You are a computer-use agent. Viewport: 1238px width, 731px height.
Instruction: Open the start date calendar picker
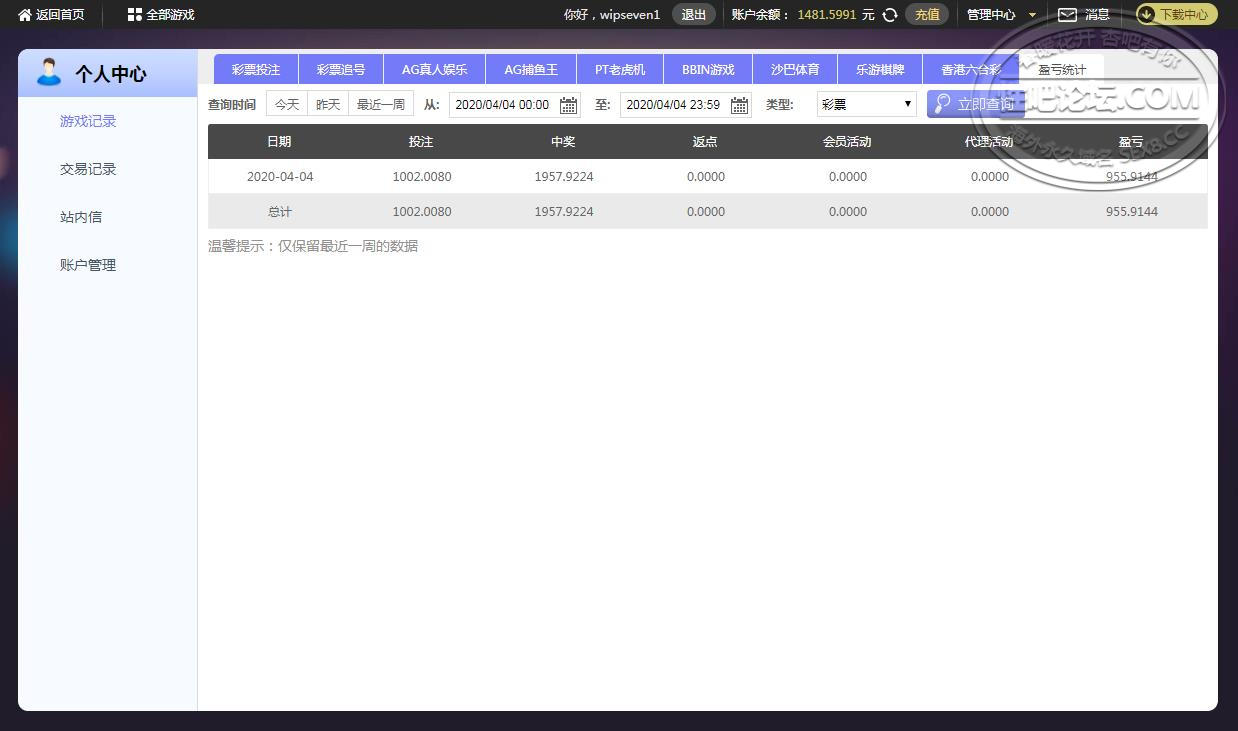tap(568, 105)
